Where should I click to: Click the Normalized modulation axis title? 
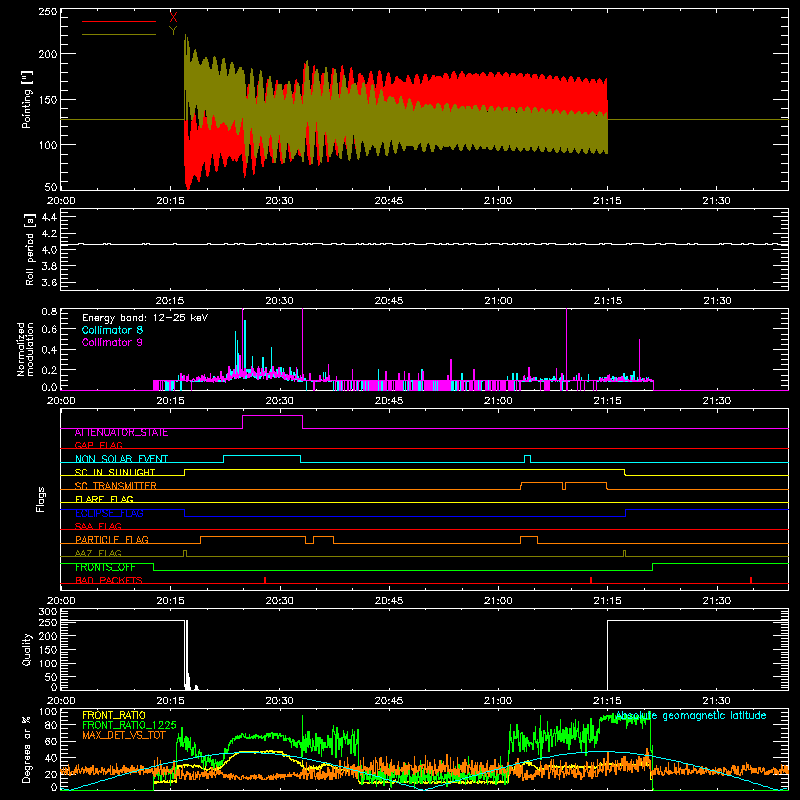[x=25, y=349]
